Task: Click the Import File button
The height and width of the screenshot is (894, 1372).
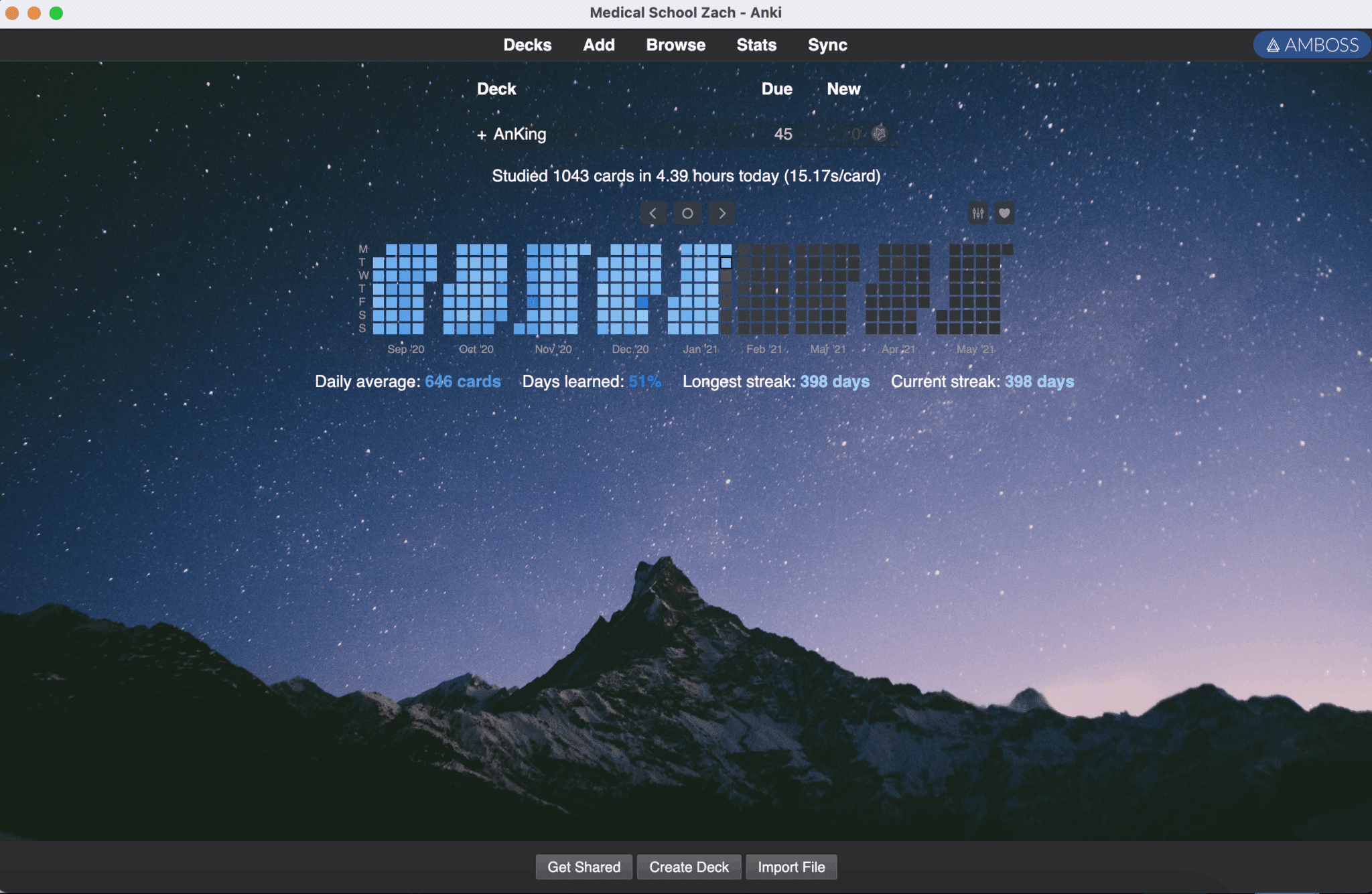Action: 791,867
